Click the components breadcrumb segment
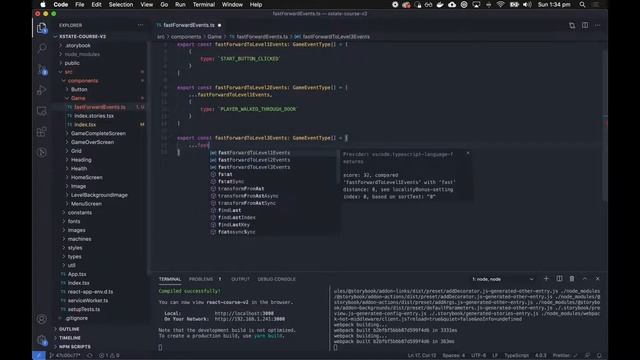 [x=186, y=37]
